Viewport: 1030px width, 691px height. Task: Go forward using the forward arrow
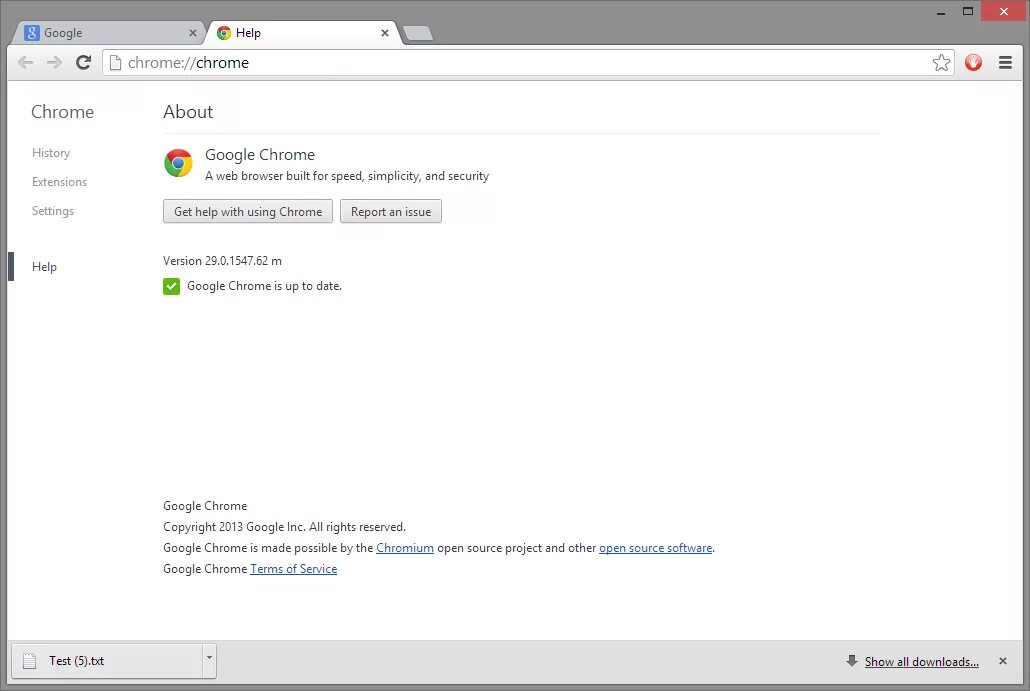click(54, 62)
